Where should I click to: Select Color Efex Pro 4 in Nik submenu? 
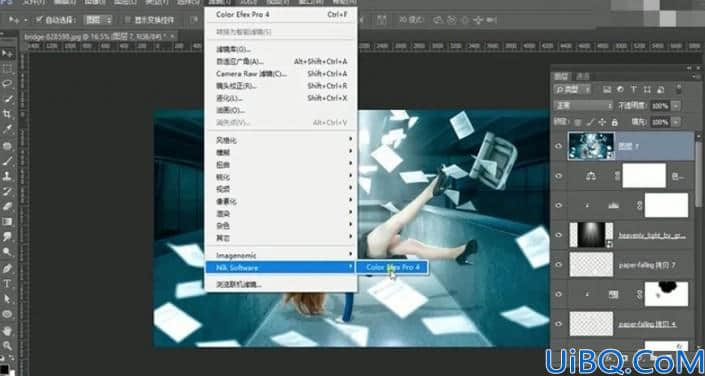click(392, 268)
